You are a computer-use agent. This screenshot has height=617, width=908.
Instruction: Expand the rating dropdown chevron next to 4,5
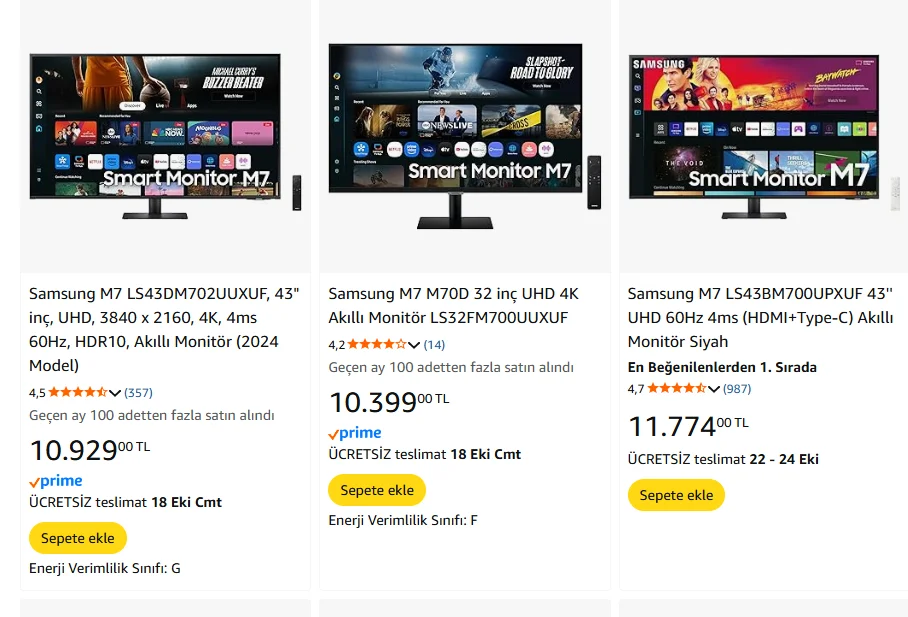[115, 393]
